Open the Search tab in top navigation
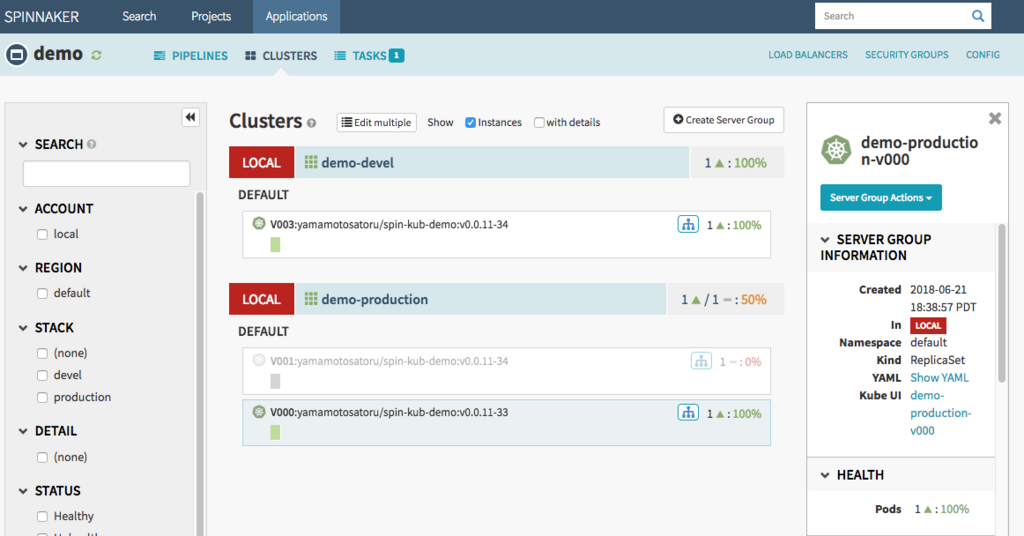This screenshot has width=1024, height=536. (139, 16)
